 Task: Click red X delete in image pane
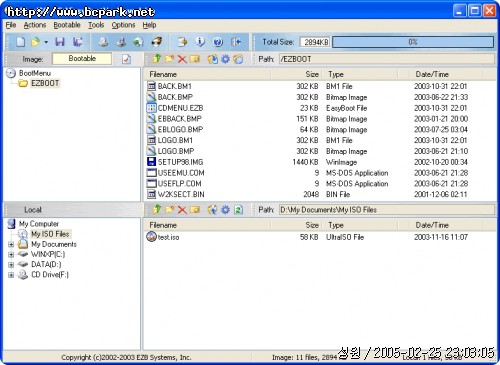pyautogui.click(x=182, y=59)
